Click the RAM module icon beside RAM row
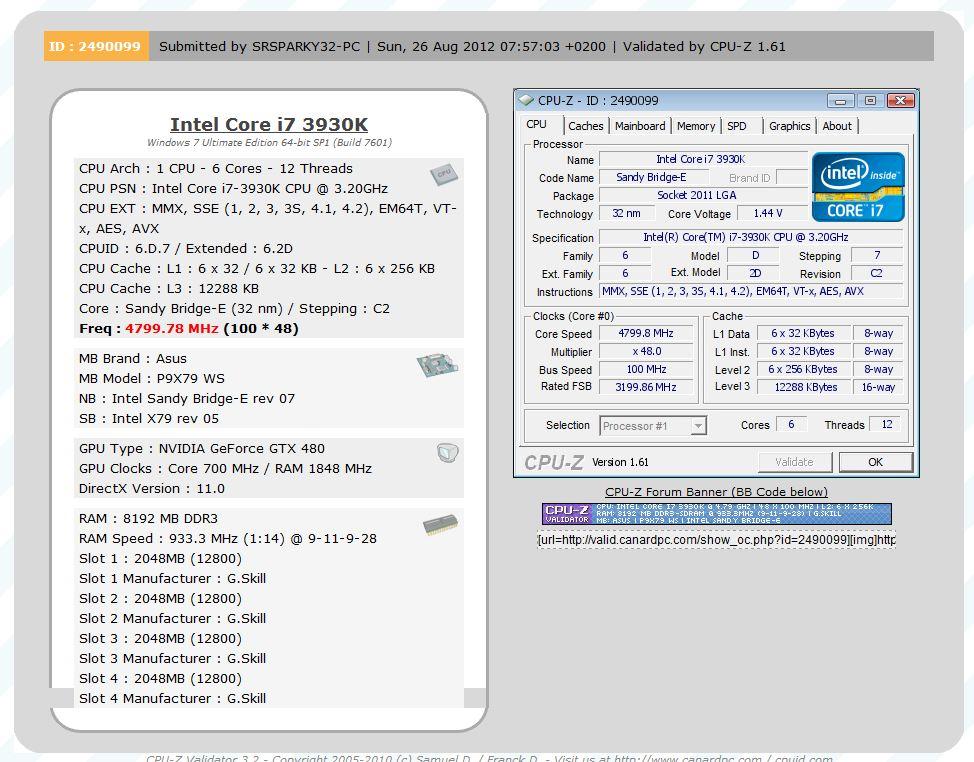The height and width of the screenshot is (762, 974). tap(440, 525)
